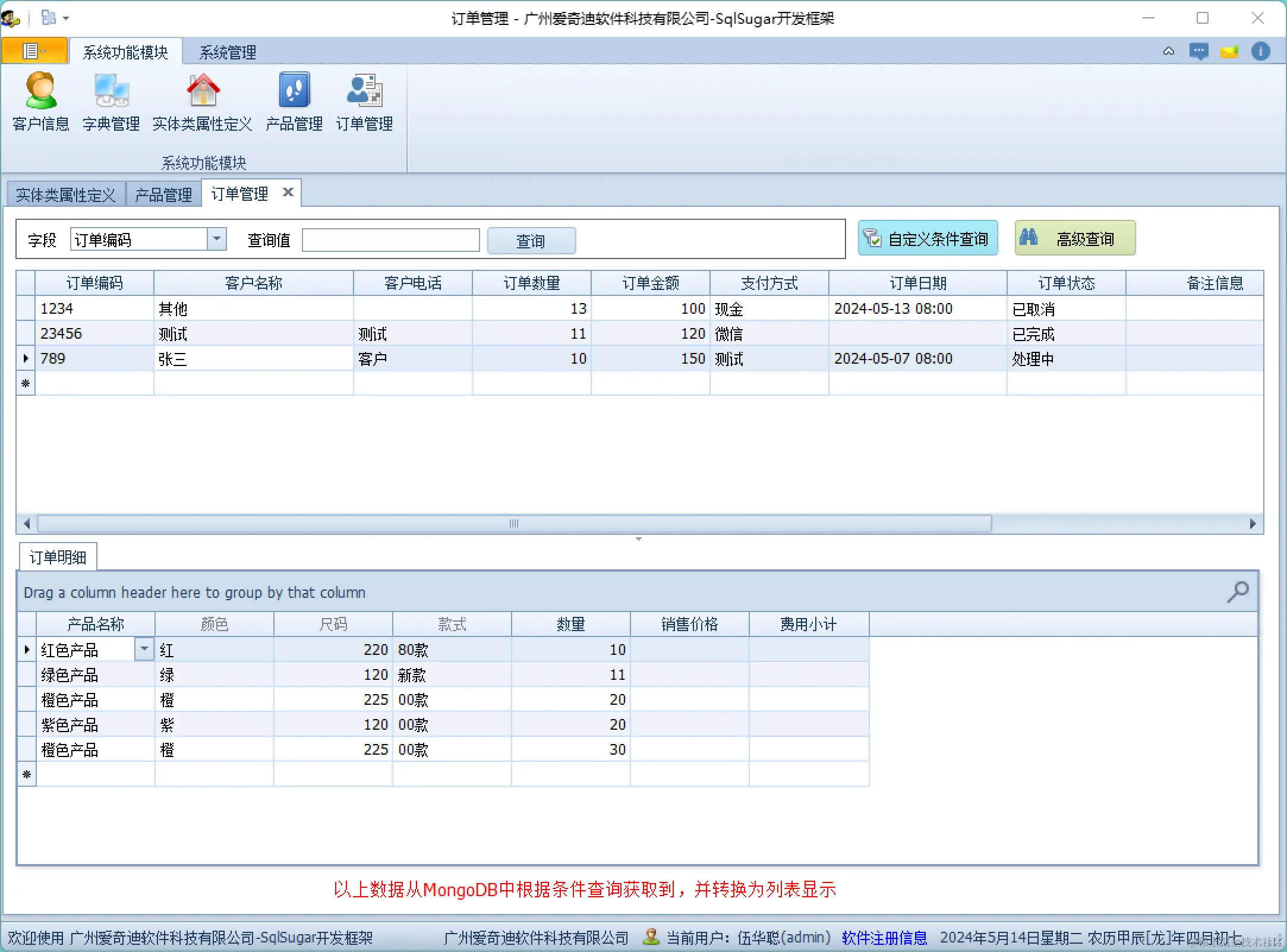Open the 红色产品 cell dropdown arrow
The width and height of the screenshot is (1287, 952).
point(144,649)
